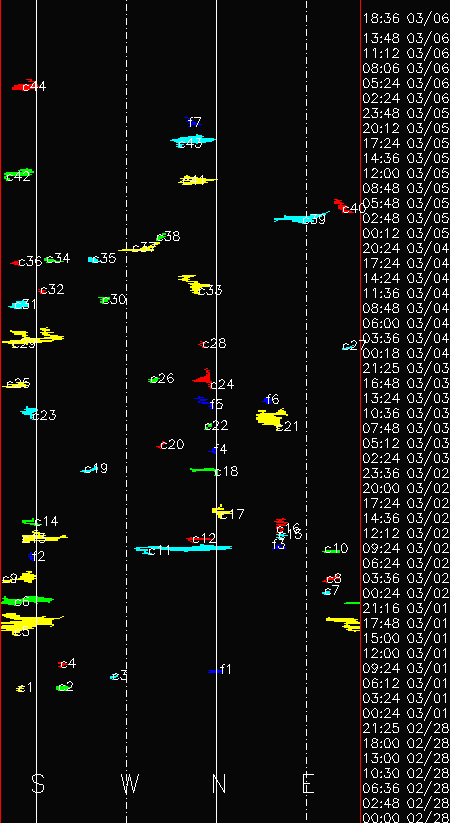
Task: Click the yellow c5 event marker
Action: (x=32, y=622)
